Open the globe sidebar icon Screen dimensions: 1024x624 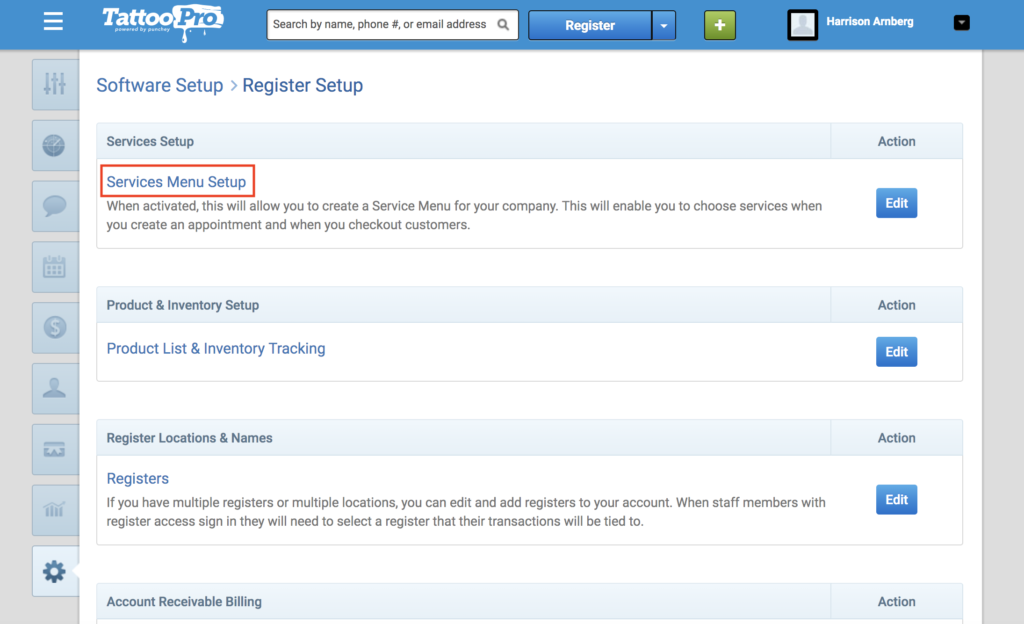[55, 145]
